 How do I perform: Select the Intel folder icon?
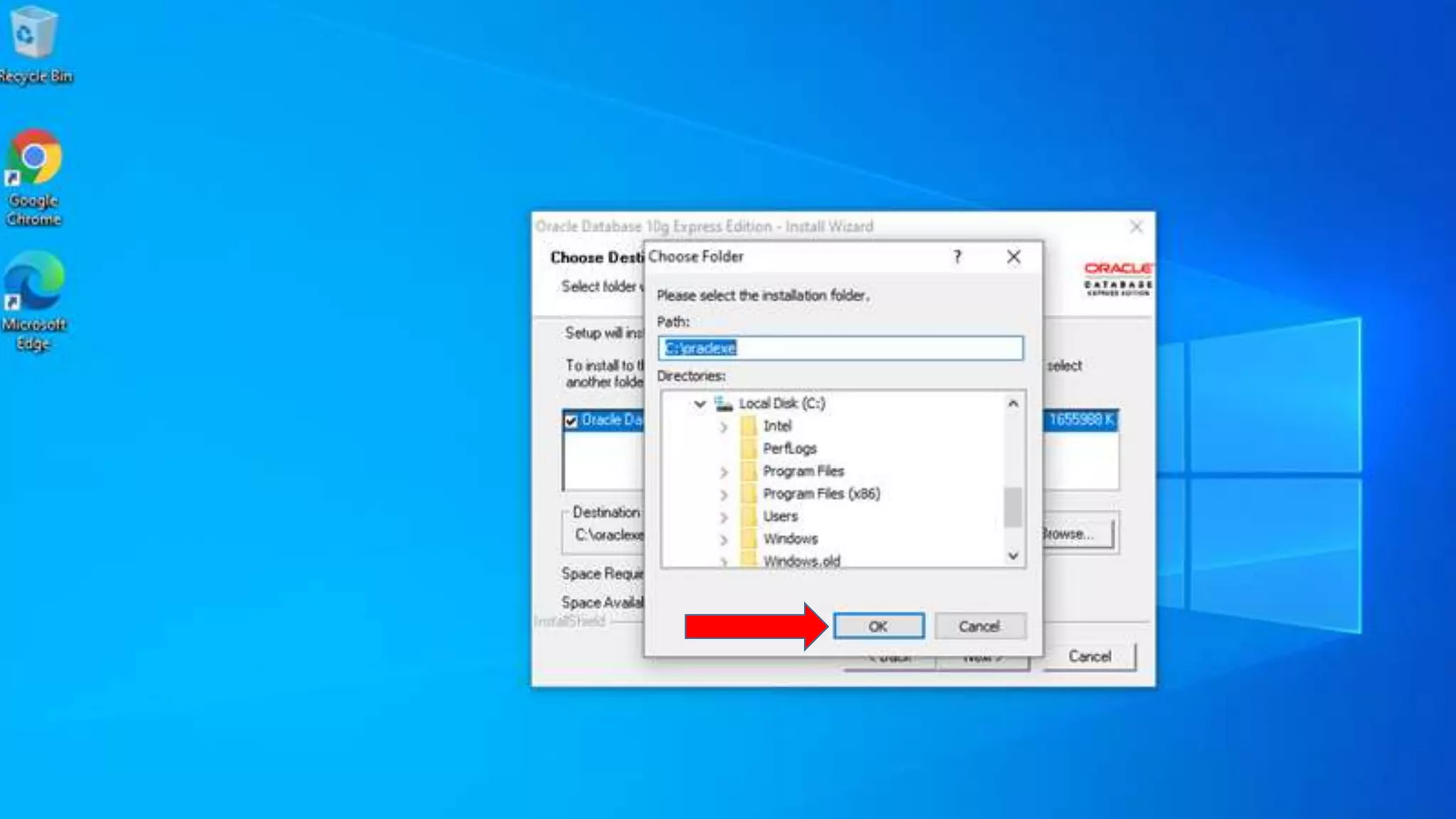748,426
